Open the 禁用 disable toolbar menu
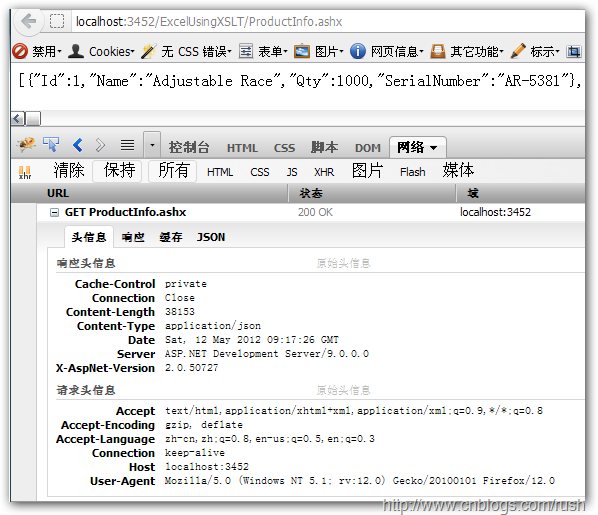The width and height of the screenshot is (598, 515). 37,51
